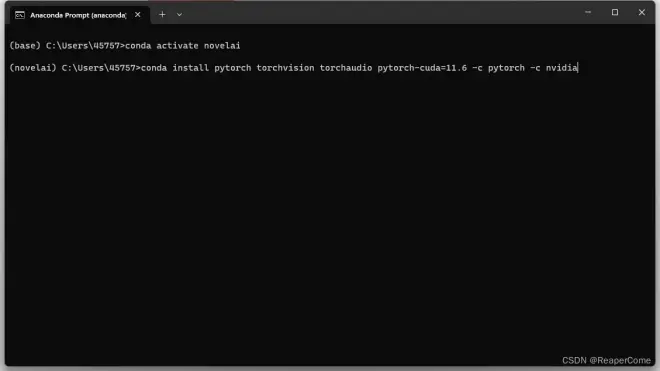
Task: Place the cursor after 'nvidia' on the command line
Action: tap(578, 68)
